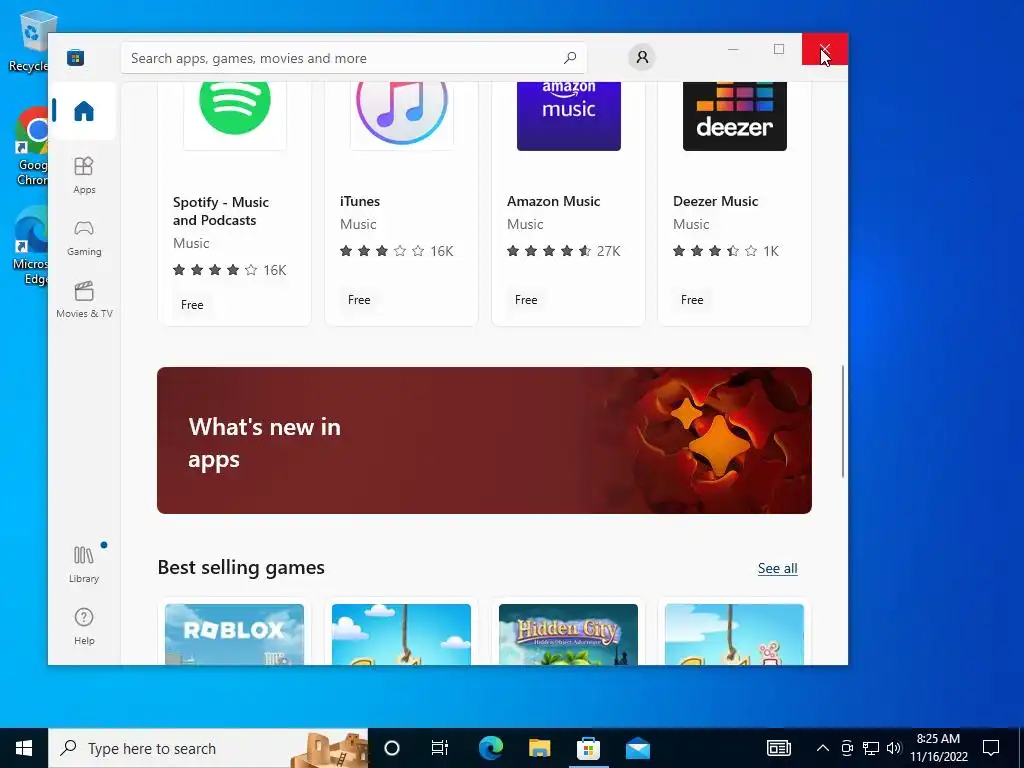The height and width of the screenshot is (768, 1024).
Task: Open the Windows Start menu
Action: (24, 748)
